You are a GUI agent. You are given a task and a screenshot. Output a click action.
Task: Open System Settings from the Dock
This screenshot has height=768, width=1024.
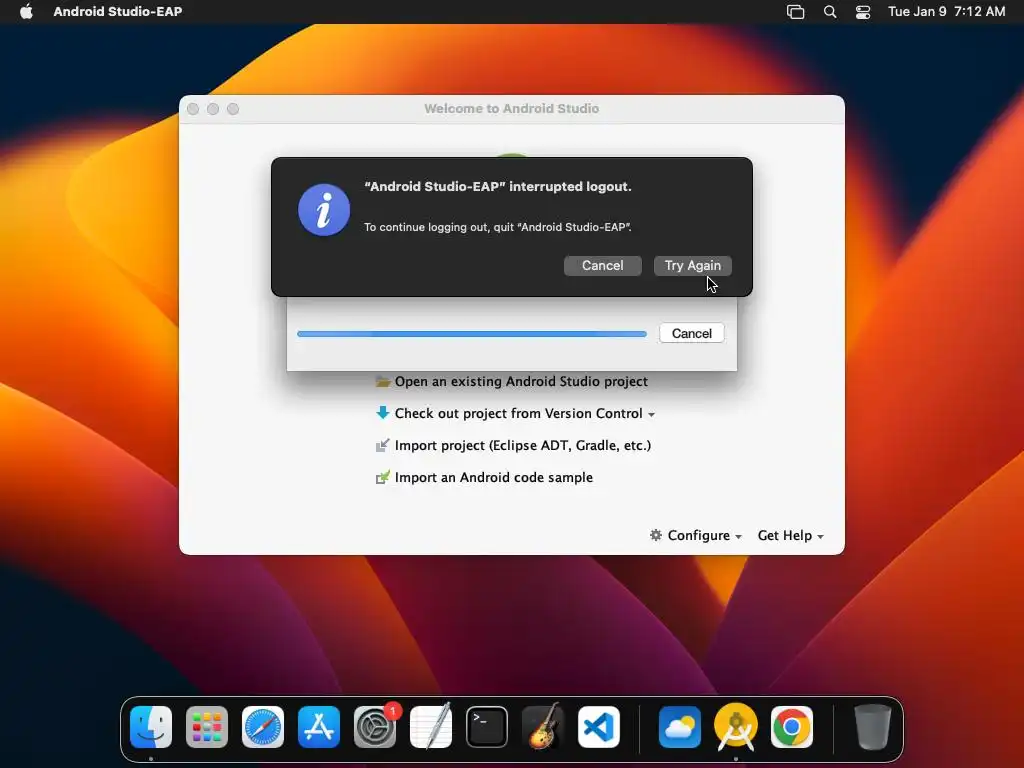pos(375,727)
